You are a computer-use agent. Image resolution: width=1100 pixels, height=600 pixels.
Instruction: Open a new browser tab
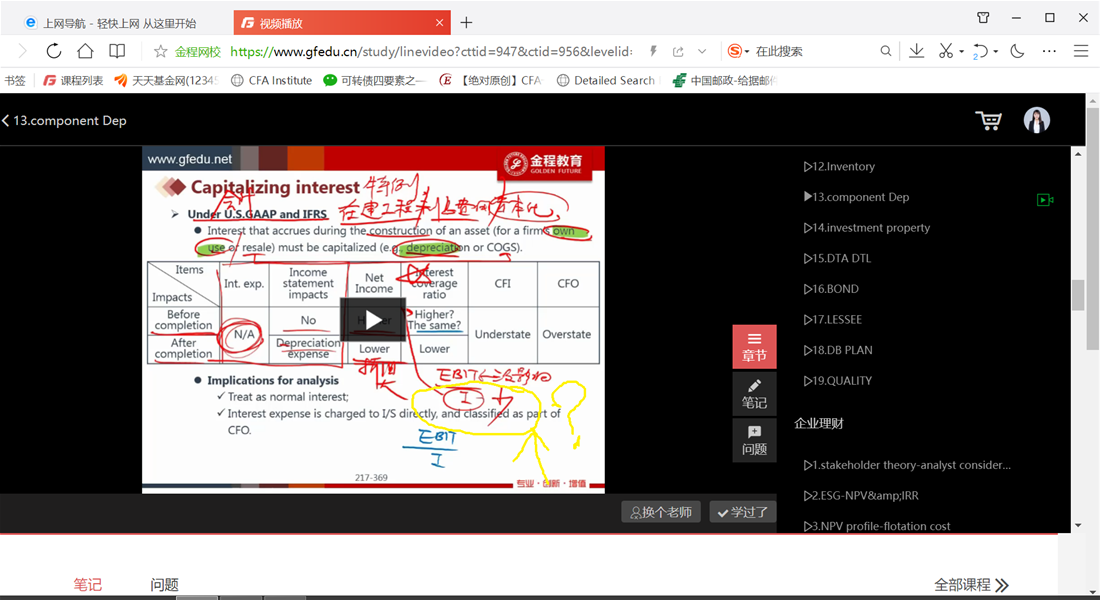pyautogui.click(x=467, y=22)
